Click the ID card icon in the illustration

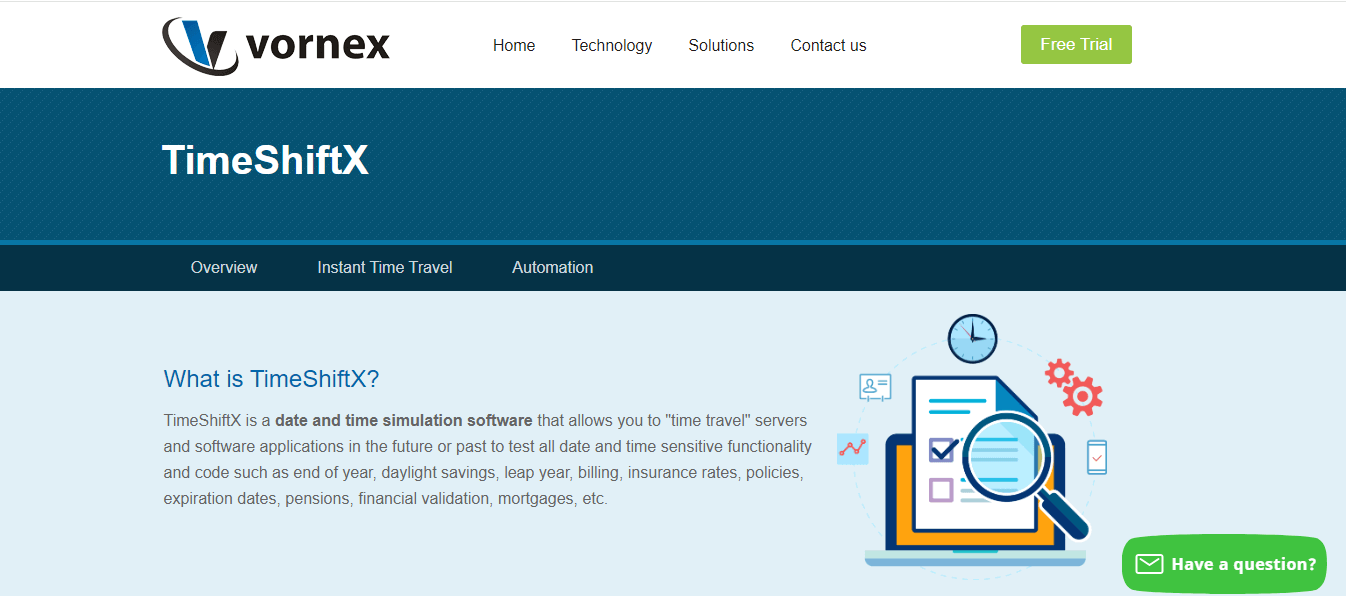coord(875,387)
